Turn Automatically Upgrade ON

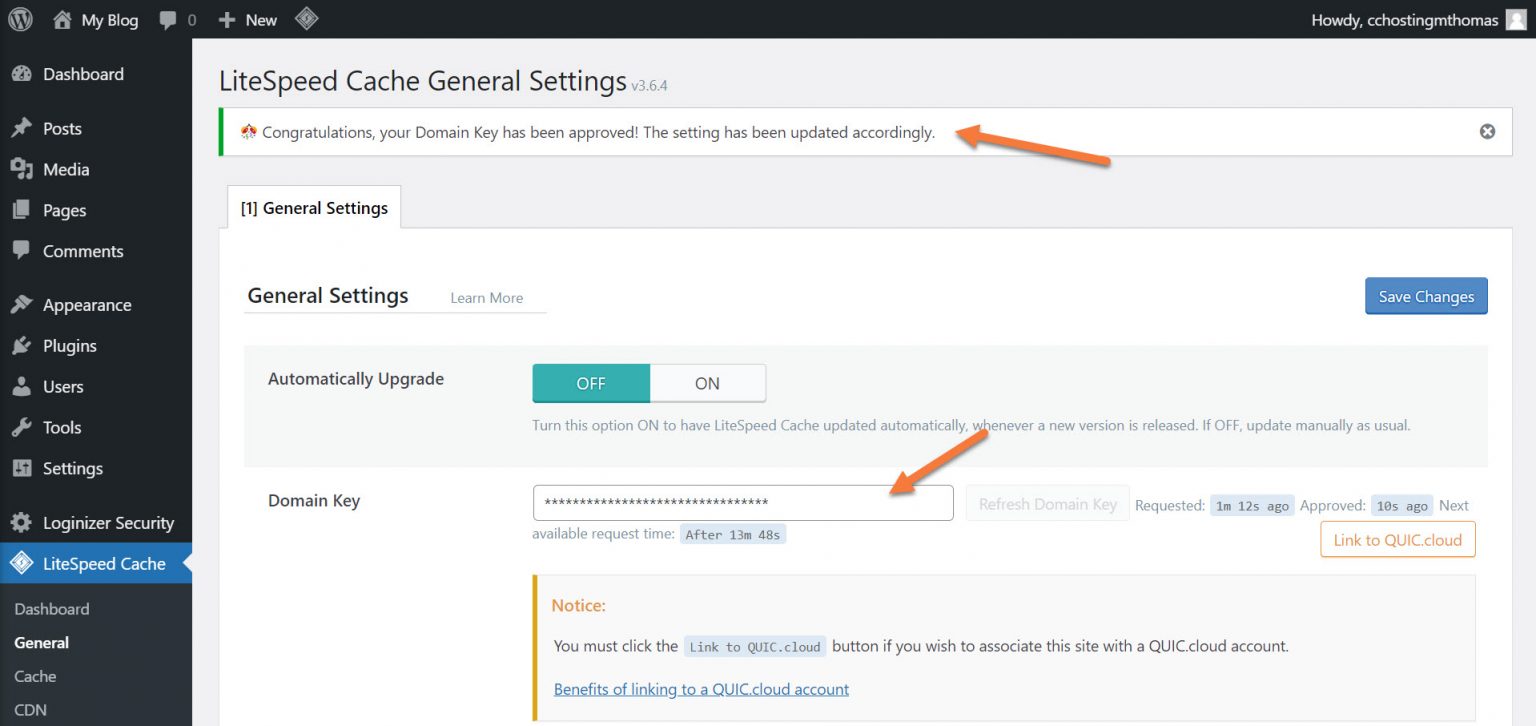click(706, 382)
